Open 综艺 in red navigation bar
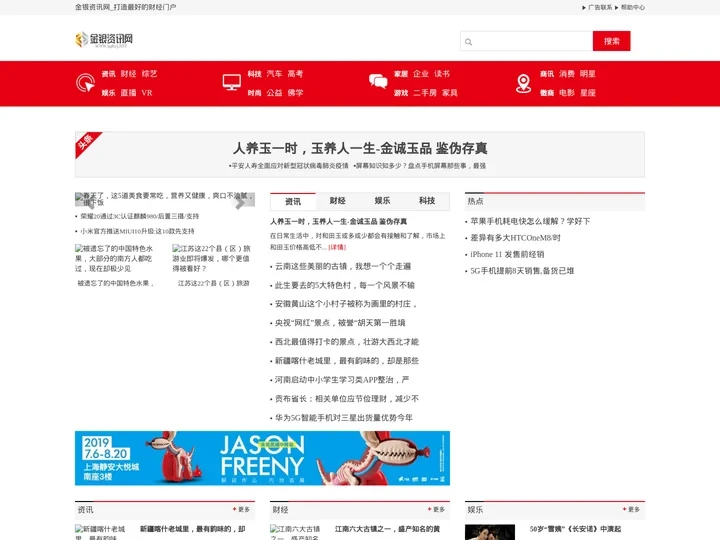 point(149,74)
